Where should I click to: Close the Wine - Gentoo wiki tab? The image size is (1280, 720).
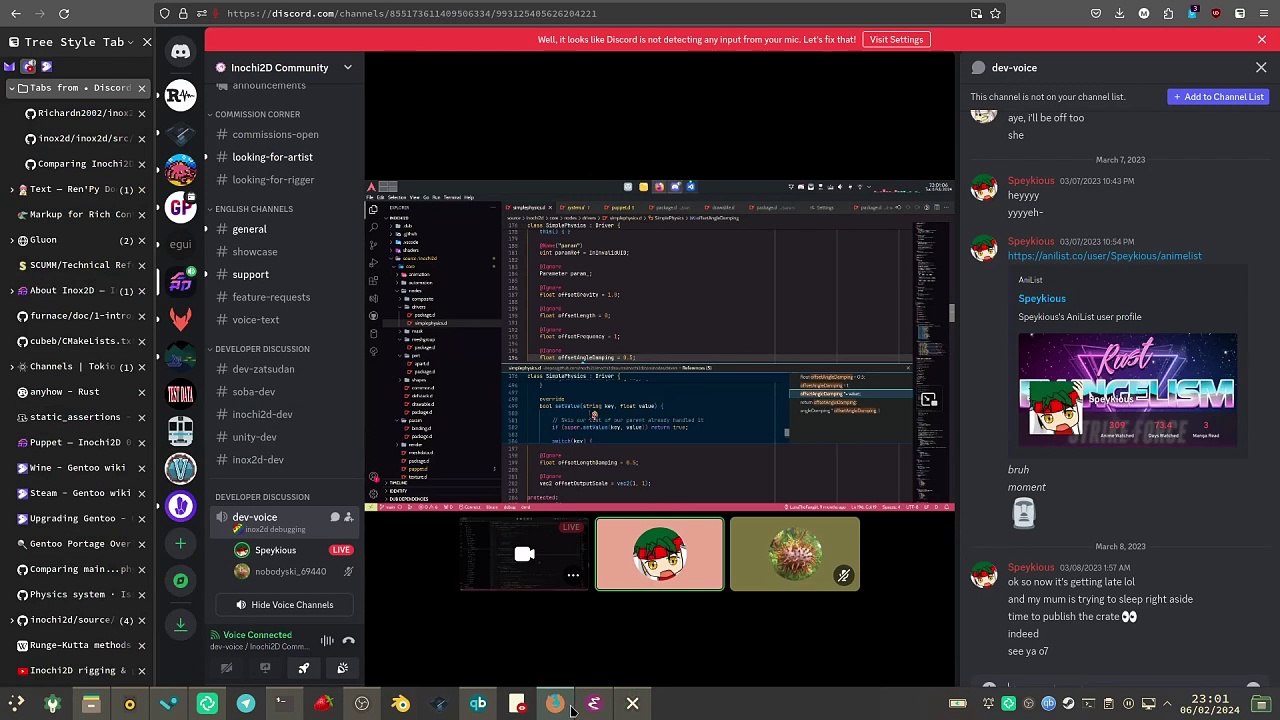click(141, 468)
